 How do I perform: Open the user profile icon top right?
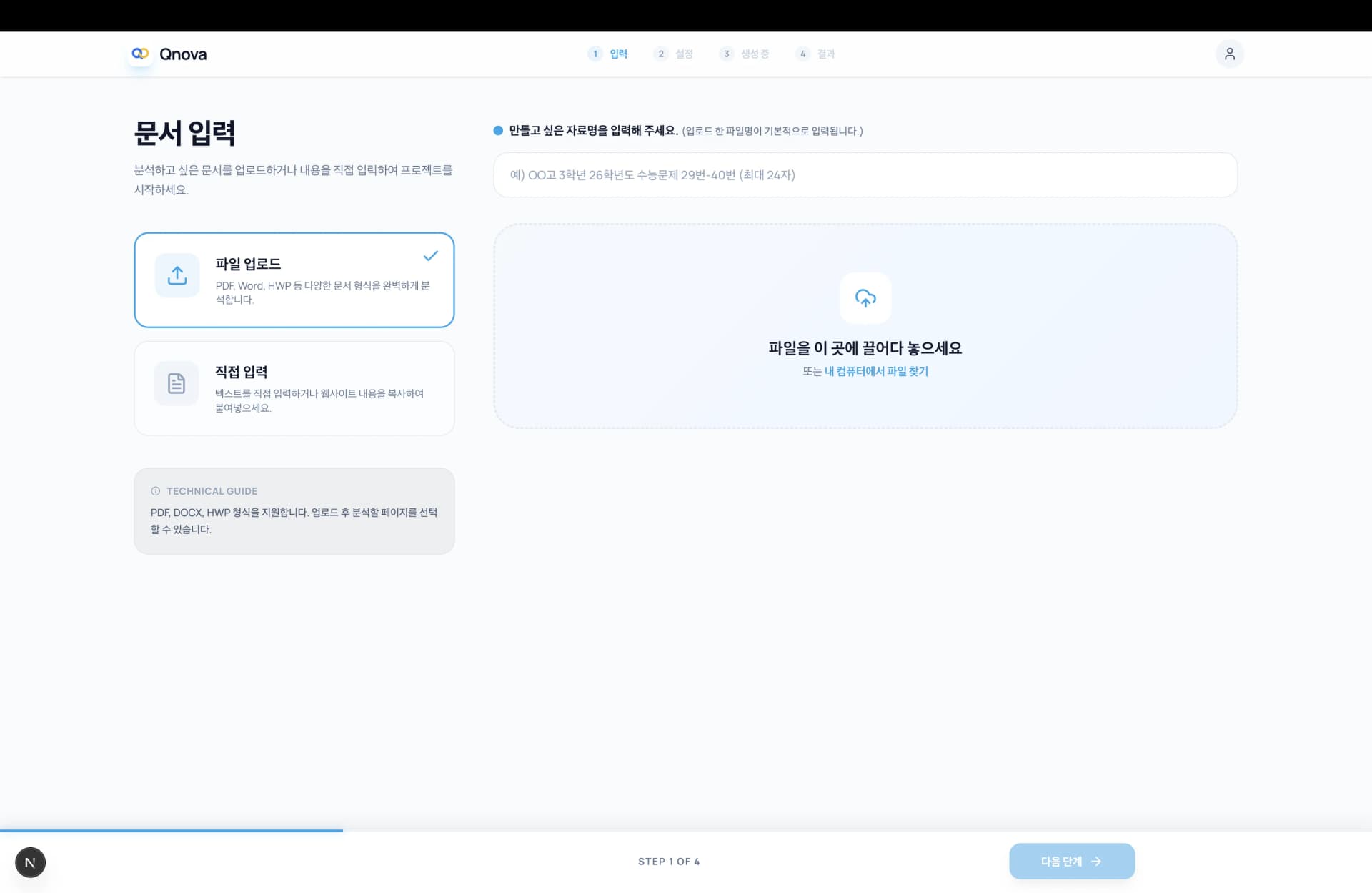[x=1230, y=54]
